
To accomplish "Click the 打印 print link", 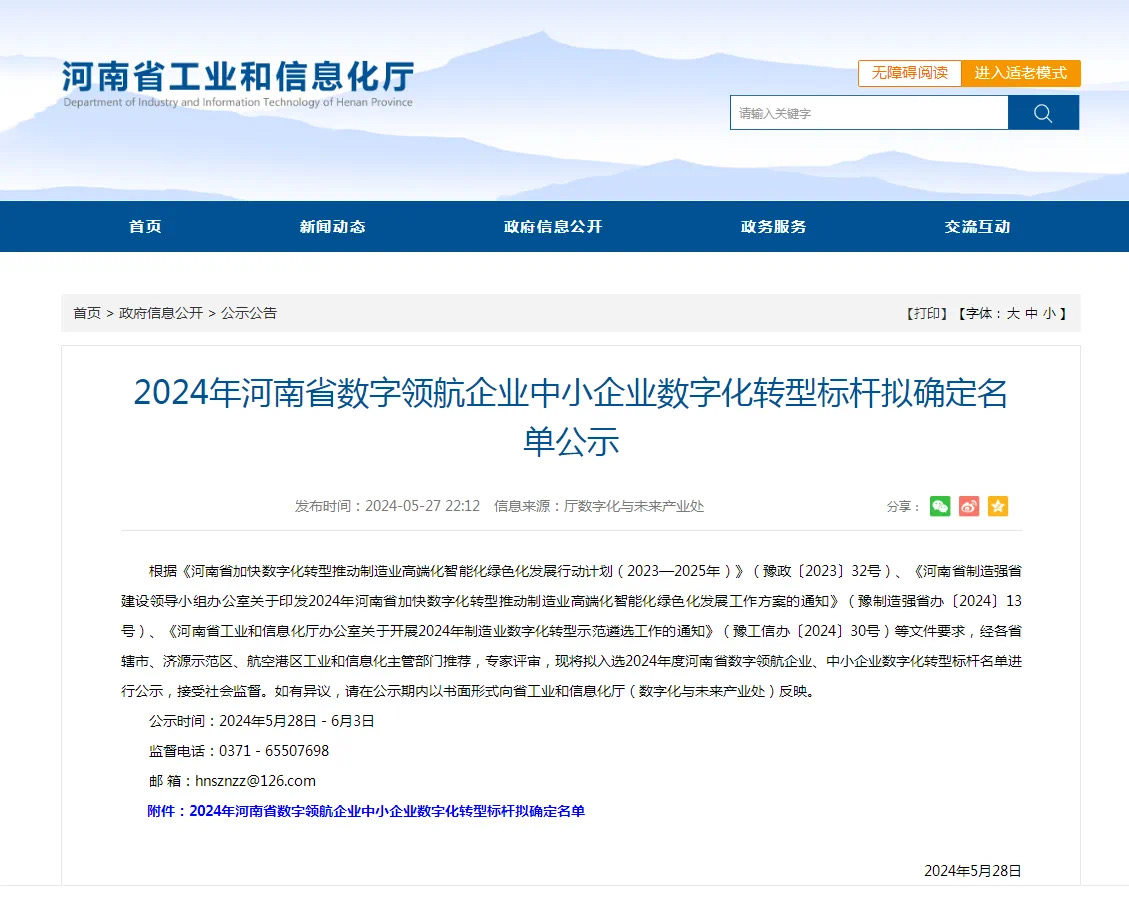I will coord(926,313).
